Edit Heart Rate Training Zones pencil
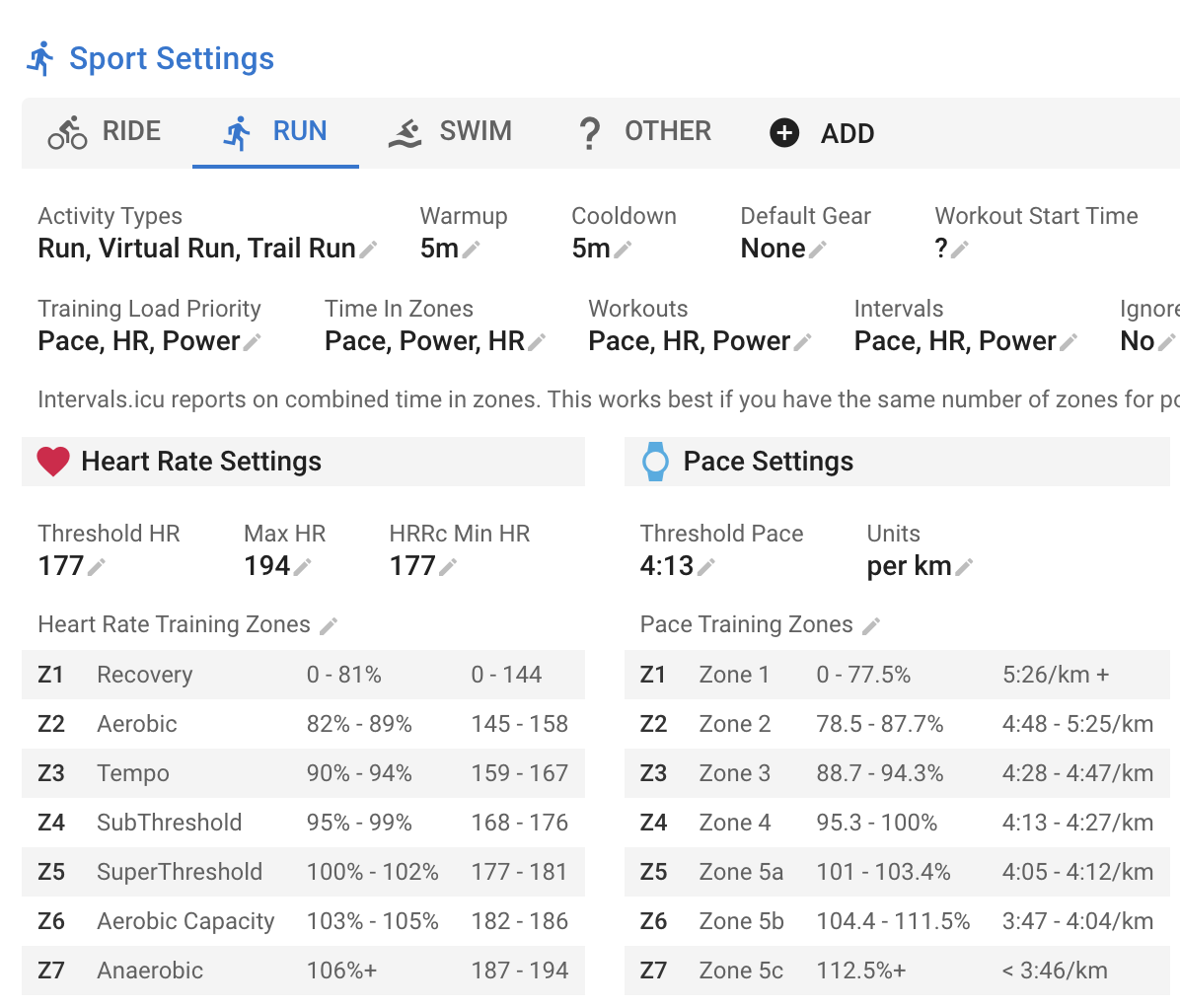Screen dimensions: 1180x1008 329,626
